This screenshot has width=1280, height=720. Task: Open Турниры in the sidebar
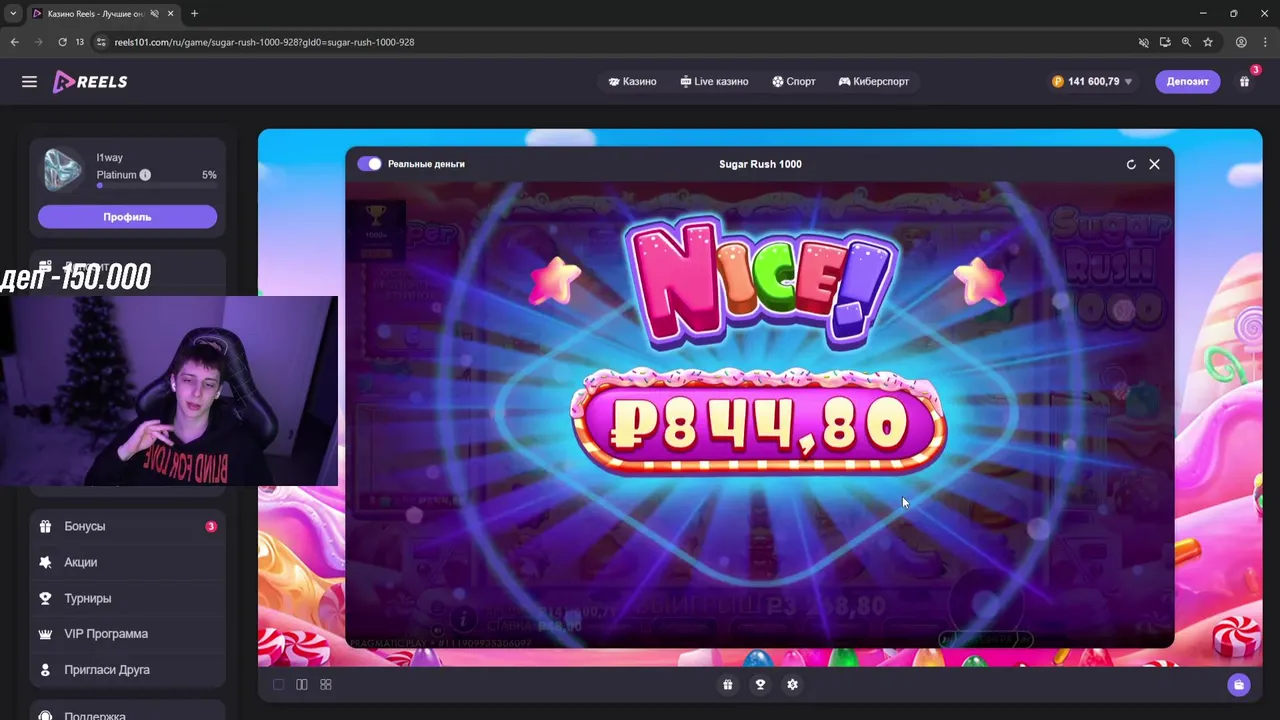pyautogui.click(x=127, y=598)
